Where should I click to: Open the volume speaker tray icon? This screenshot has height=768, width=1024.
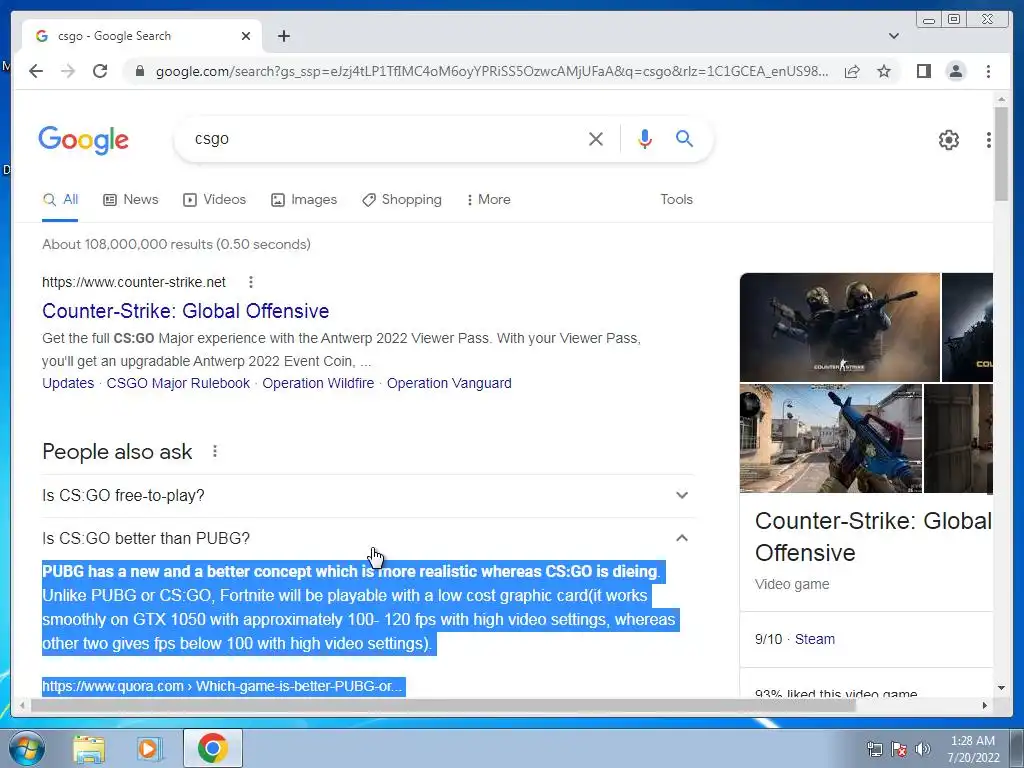922,749
